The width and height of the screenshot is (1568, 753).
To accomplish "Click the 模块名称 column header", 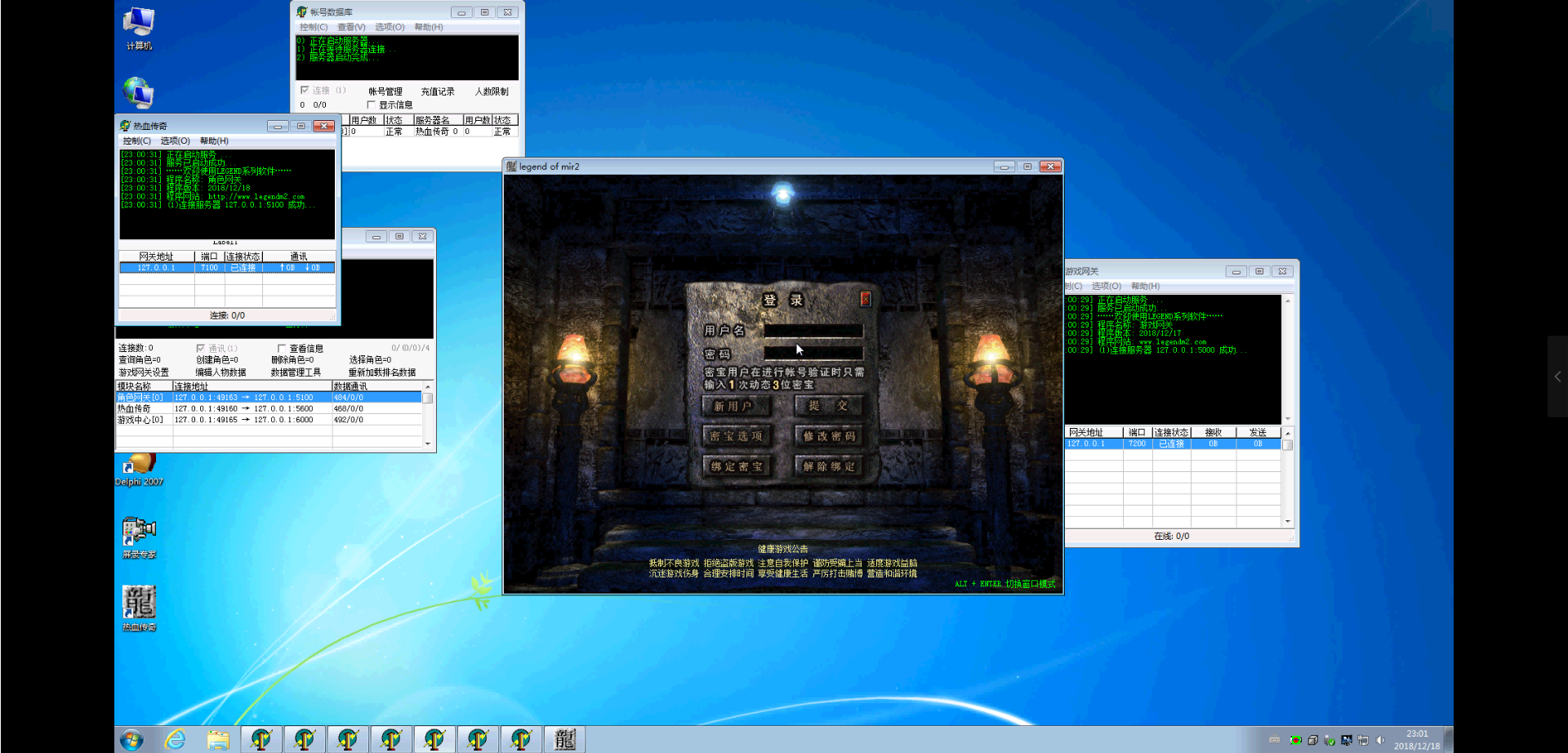I will coord(144,386).
